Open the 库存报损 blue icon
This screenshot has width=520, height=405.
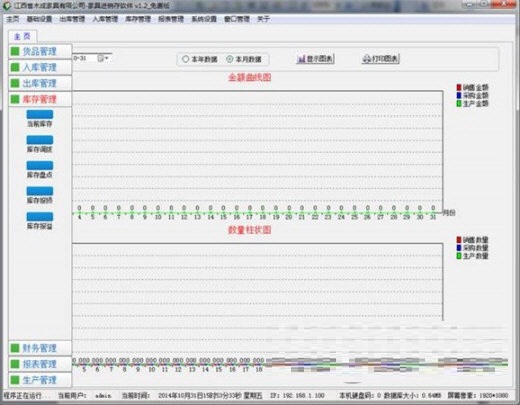tap(40, 191)
